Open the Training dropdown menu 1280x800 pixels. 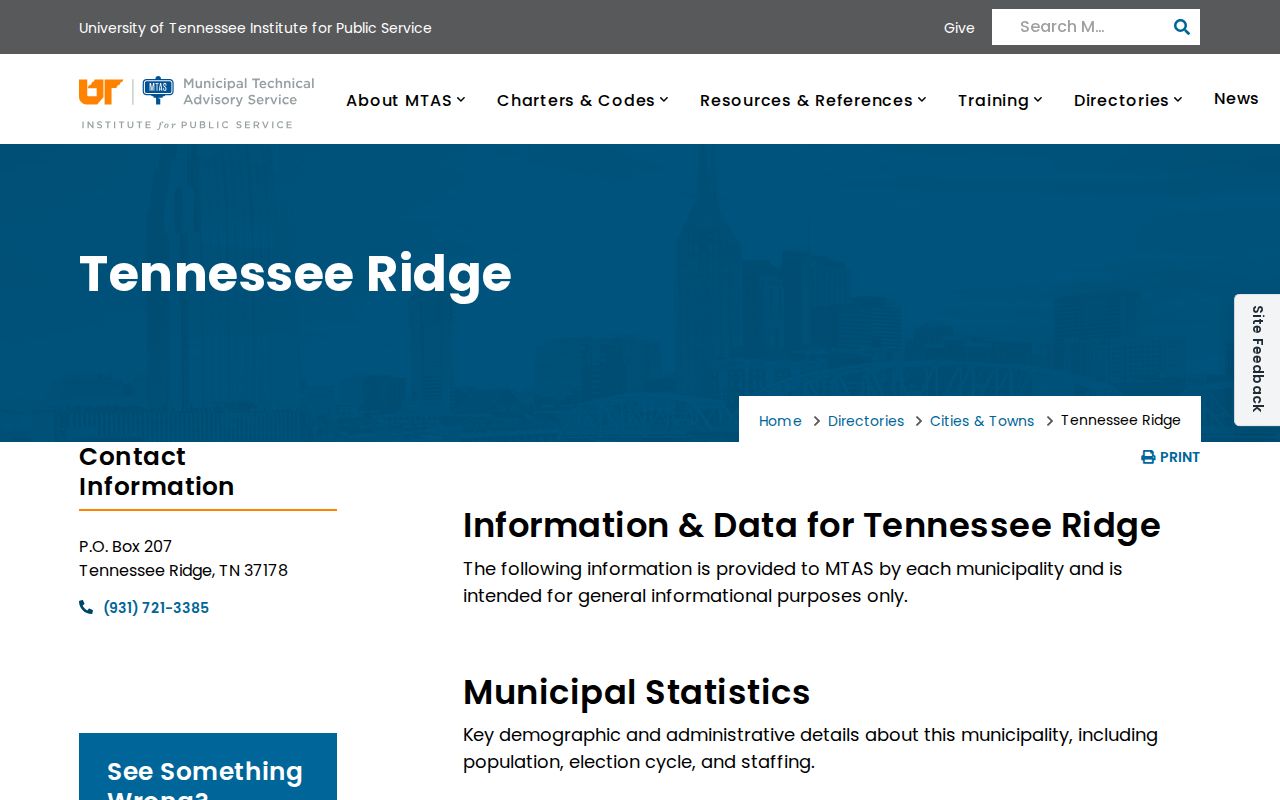coord(1000,100)
